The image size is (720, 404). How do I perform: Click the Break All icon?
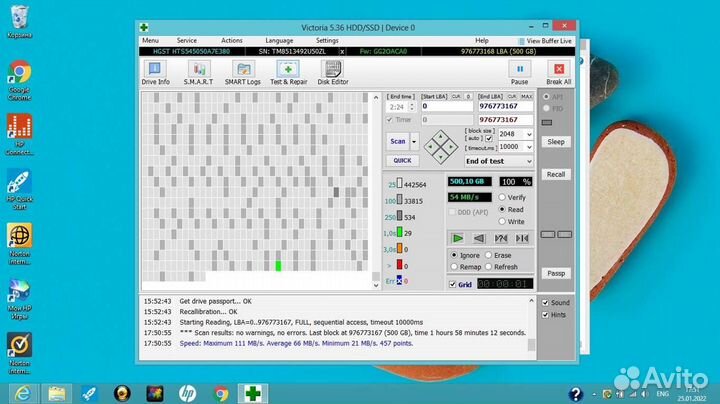click(558, 72)
